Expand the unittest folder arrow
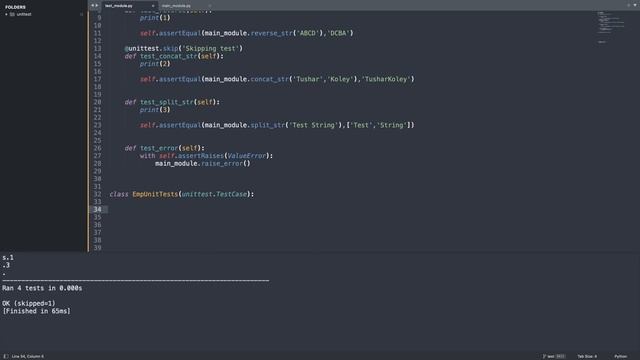Image resolution: width=640 pixels, height=360 pixels. click(x=6, y=14)
